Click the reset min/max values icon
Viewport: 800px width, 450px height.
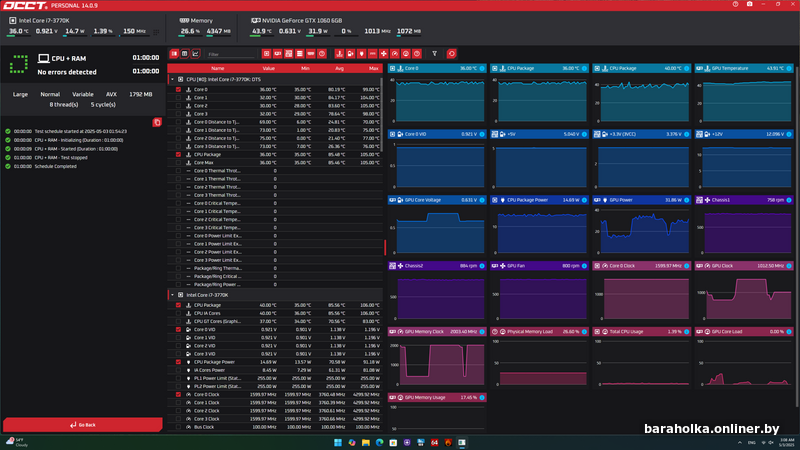tap(452, 54)
